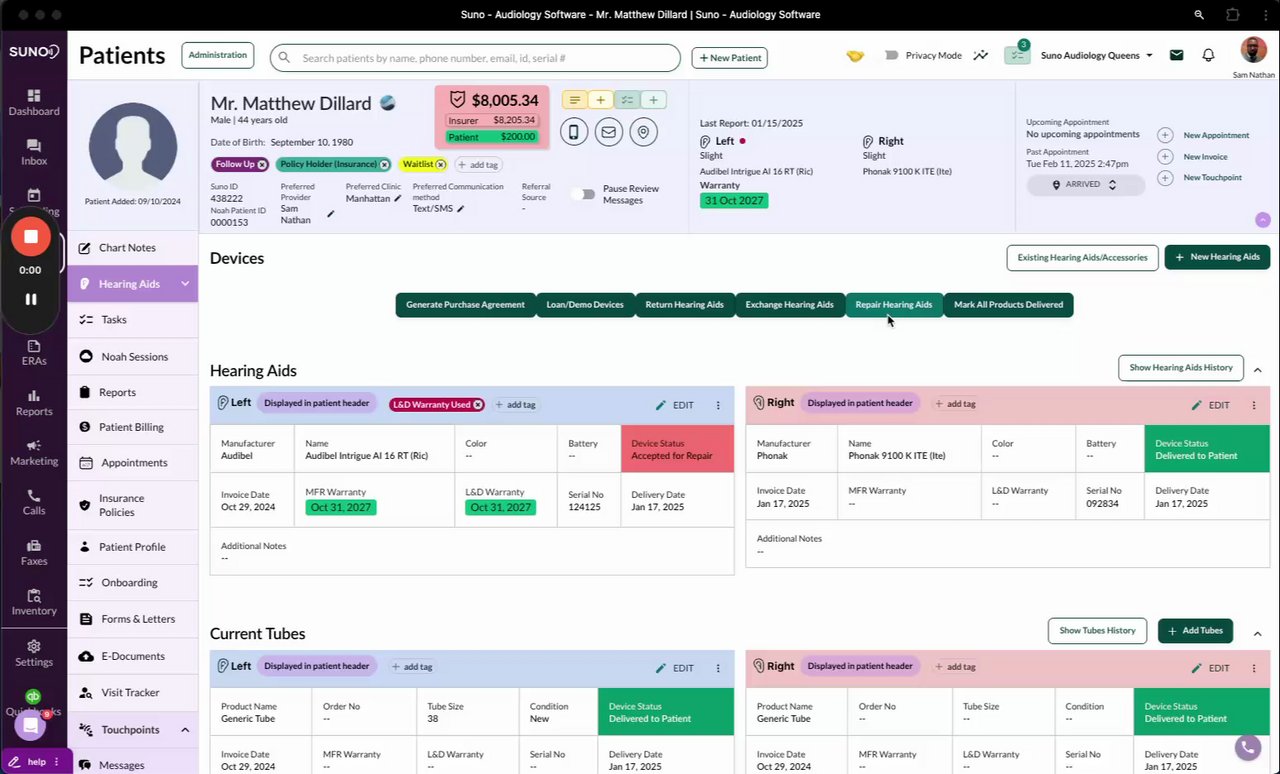1280x774 pixels.
Task: Add a note with the yellow plus icon
Action: 600,100
